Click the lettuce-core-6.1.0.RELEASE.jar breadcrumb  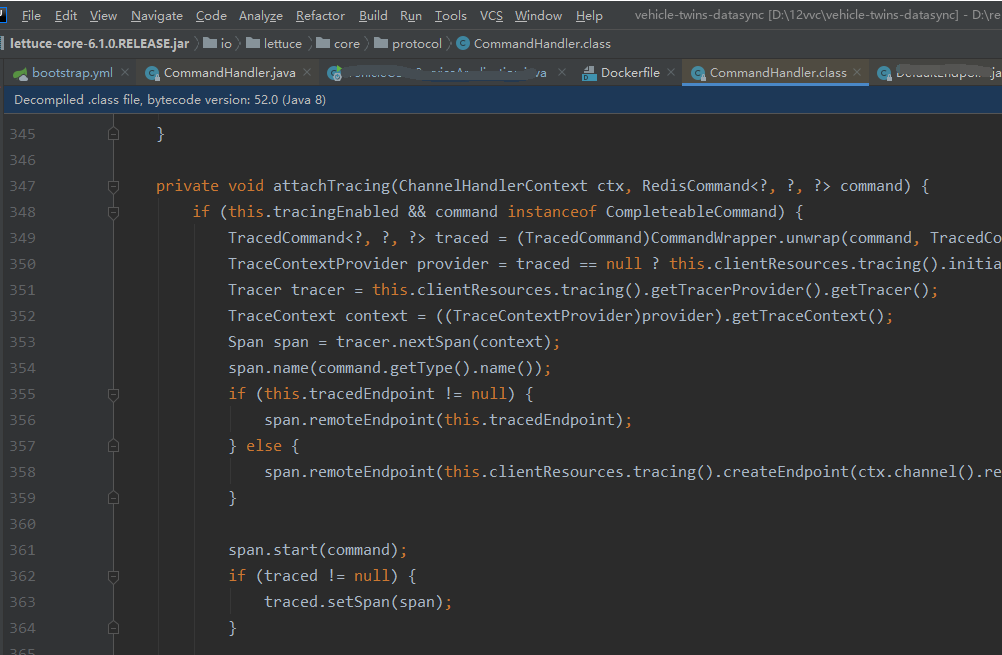(100, 43)
